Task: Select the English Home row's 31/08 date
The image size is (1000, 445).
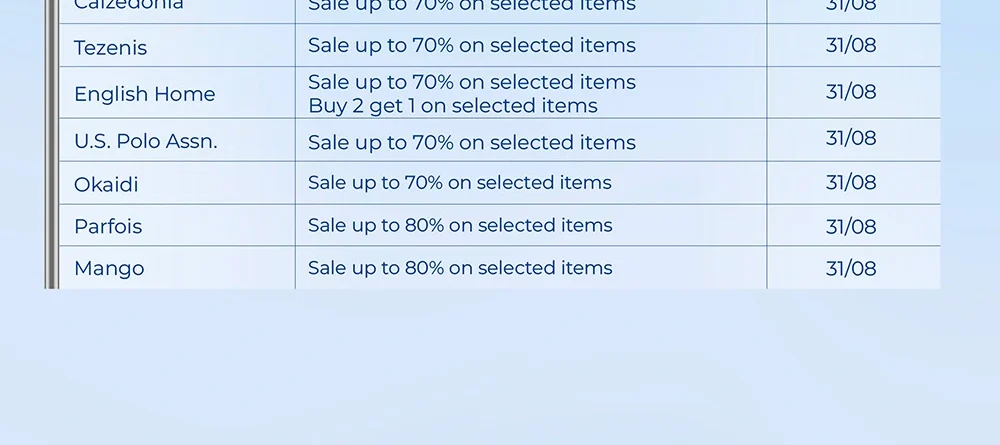Action: (x=851, y=92)
